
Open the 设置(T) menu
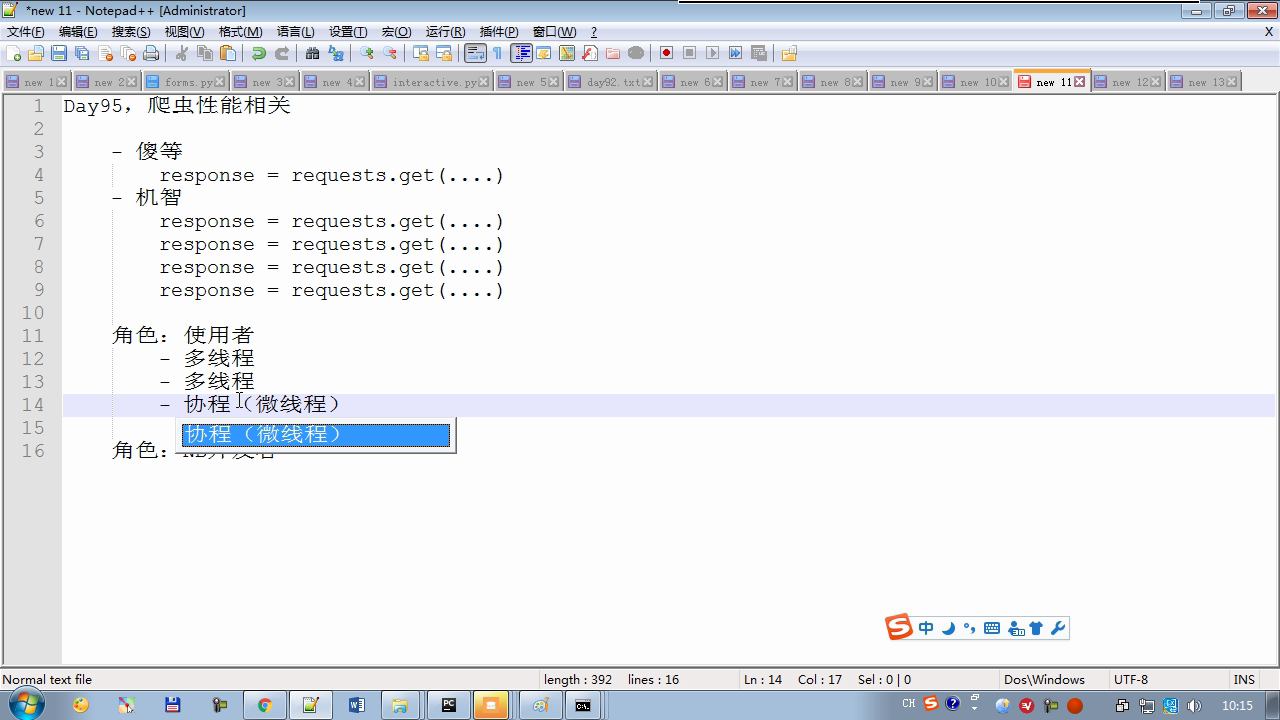coord(348,32)
